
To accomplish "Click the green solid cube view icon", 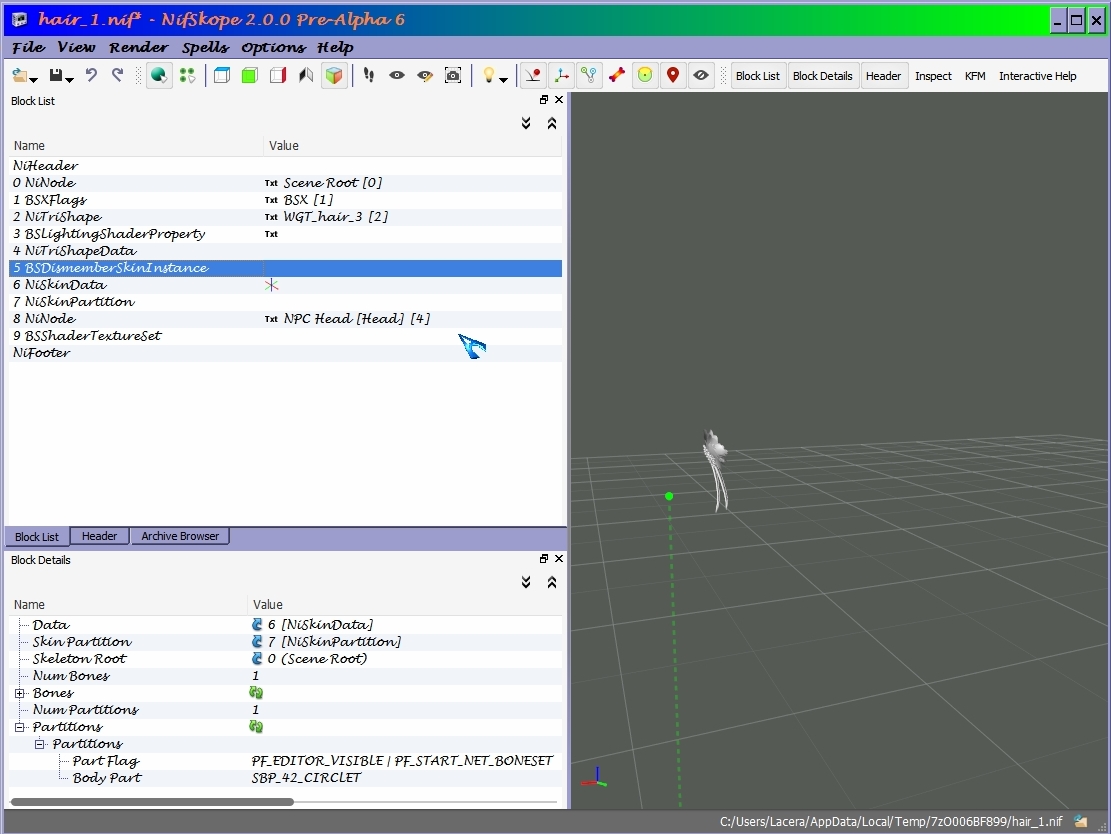I will [249, 75].
